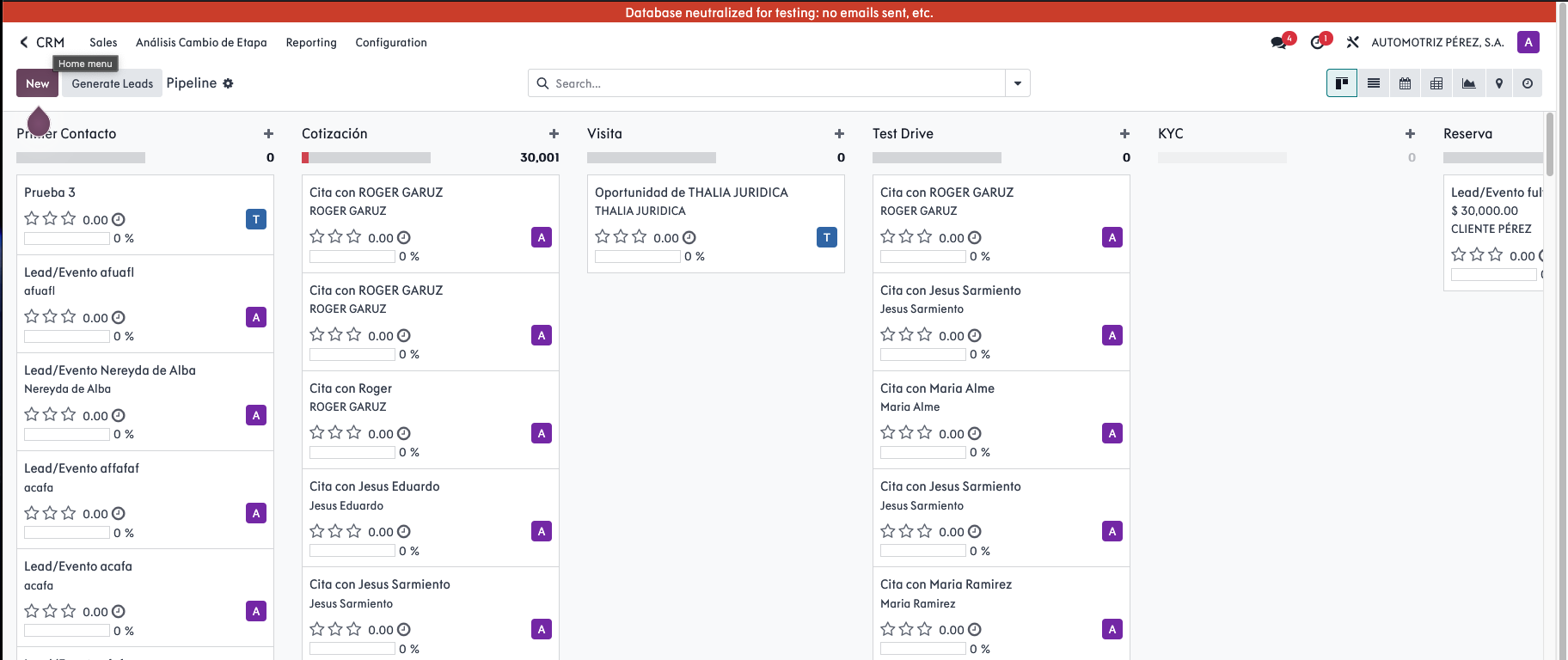
Task: Open the Pipeline gear actions menu
Action: (228, 83)
